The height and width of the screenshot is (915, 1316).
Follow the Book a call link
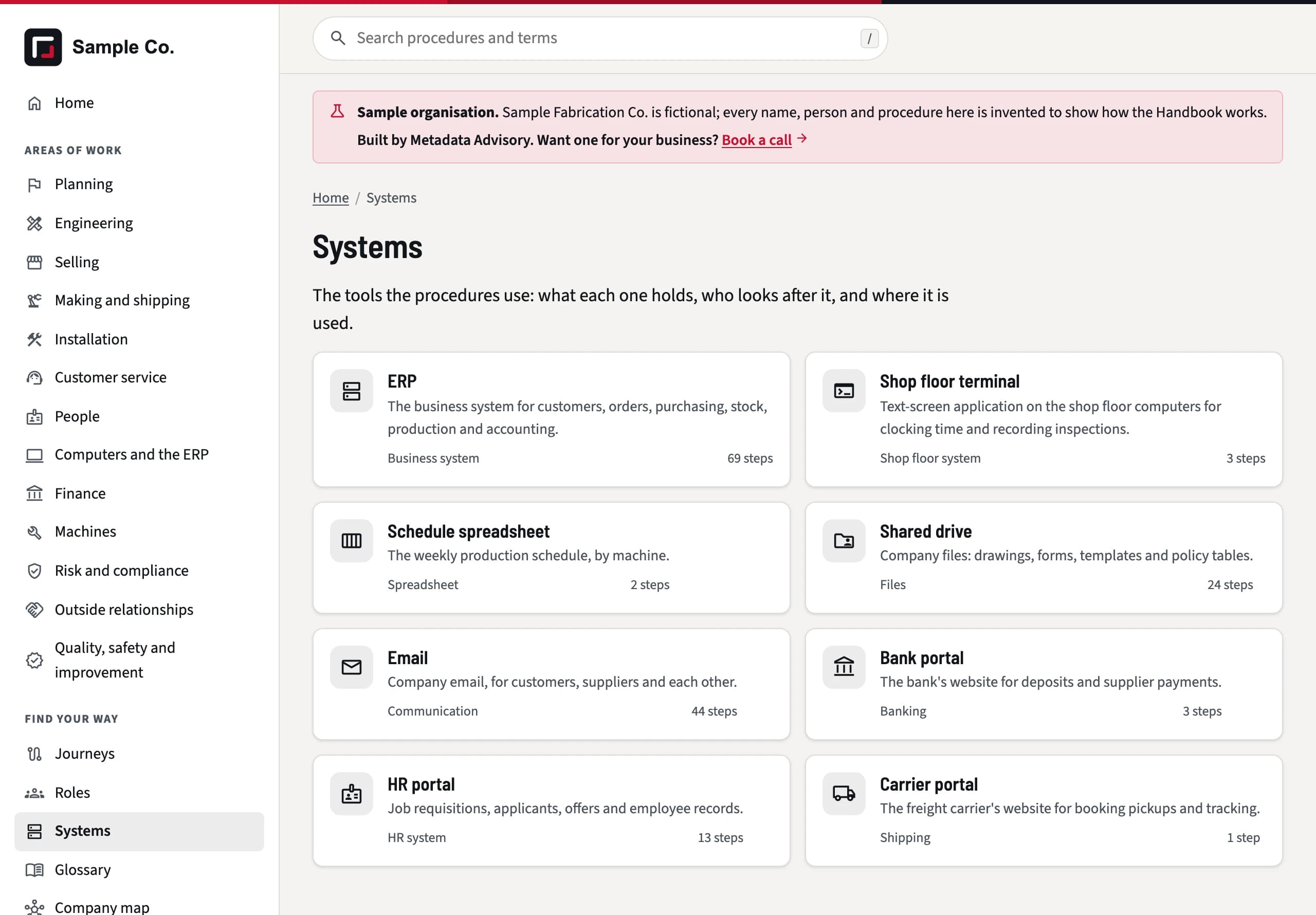[x=756, y=140]
